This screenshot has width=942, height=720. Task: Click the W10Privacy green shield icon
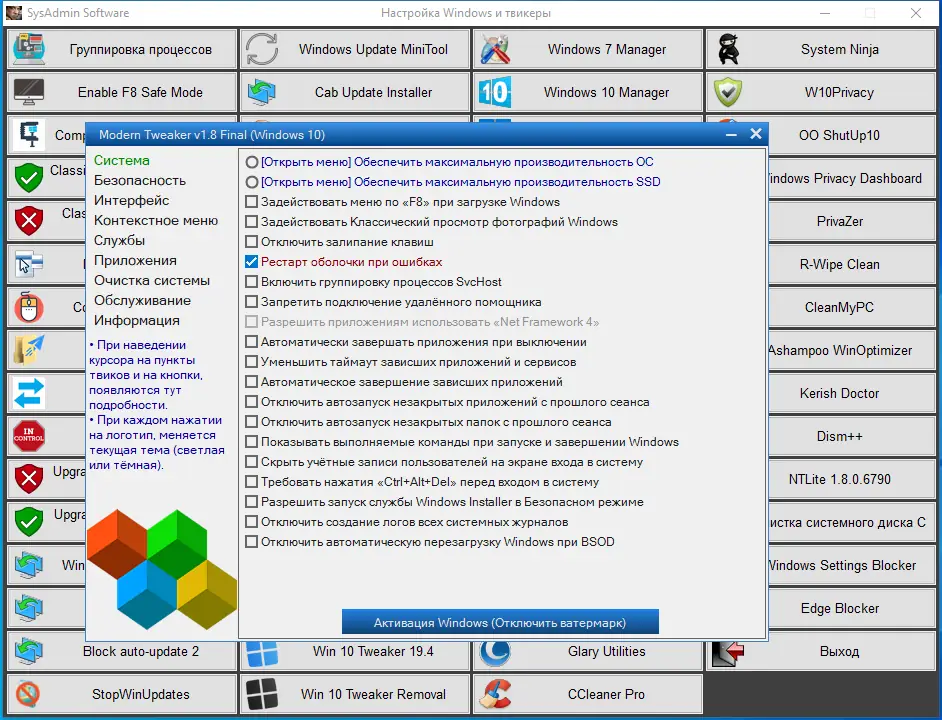click(725, 91)
